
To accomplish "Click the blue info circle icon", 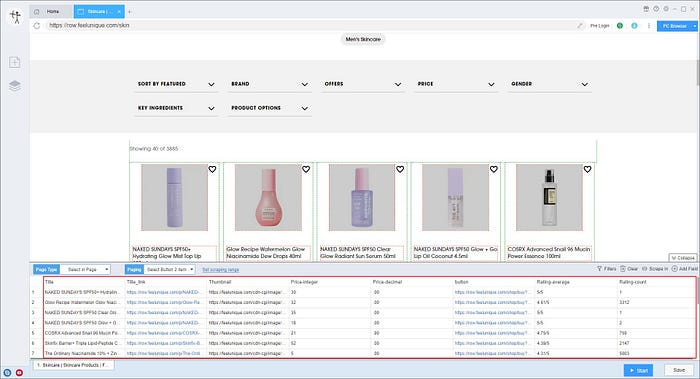I will pos(634,26).
